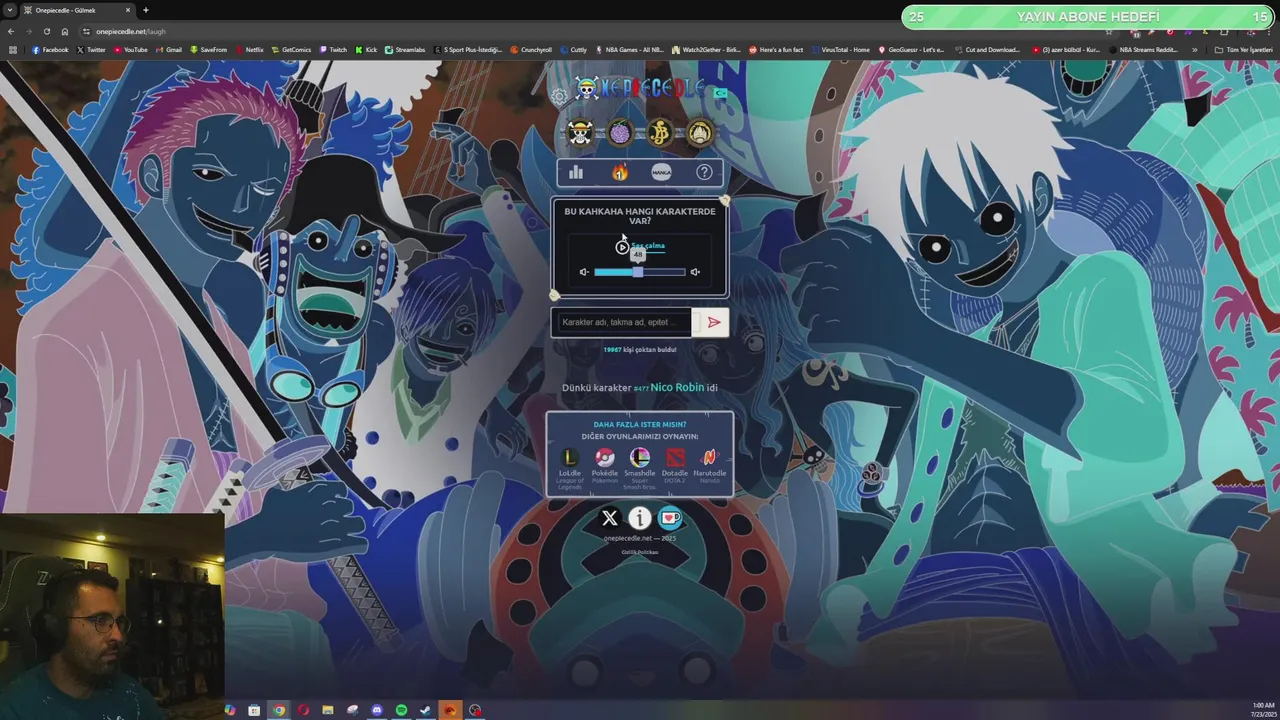Open the Kick bookmark

point(366,49)
